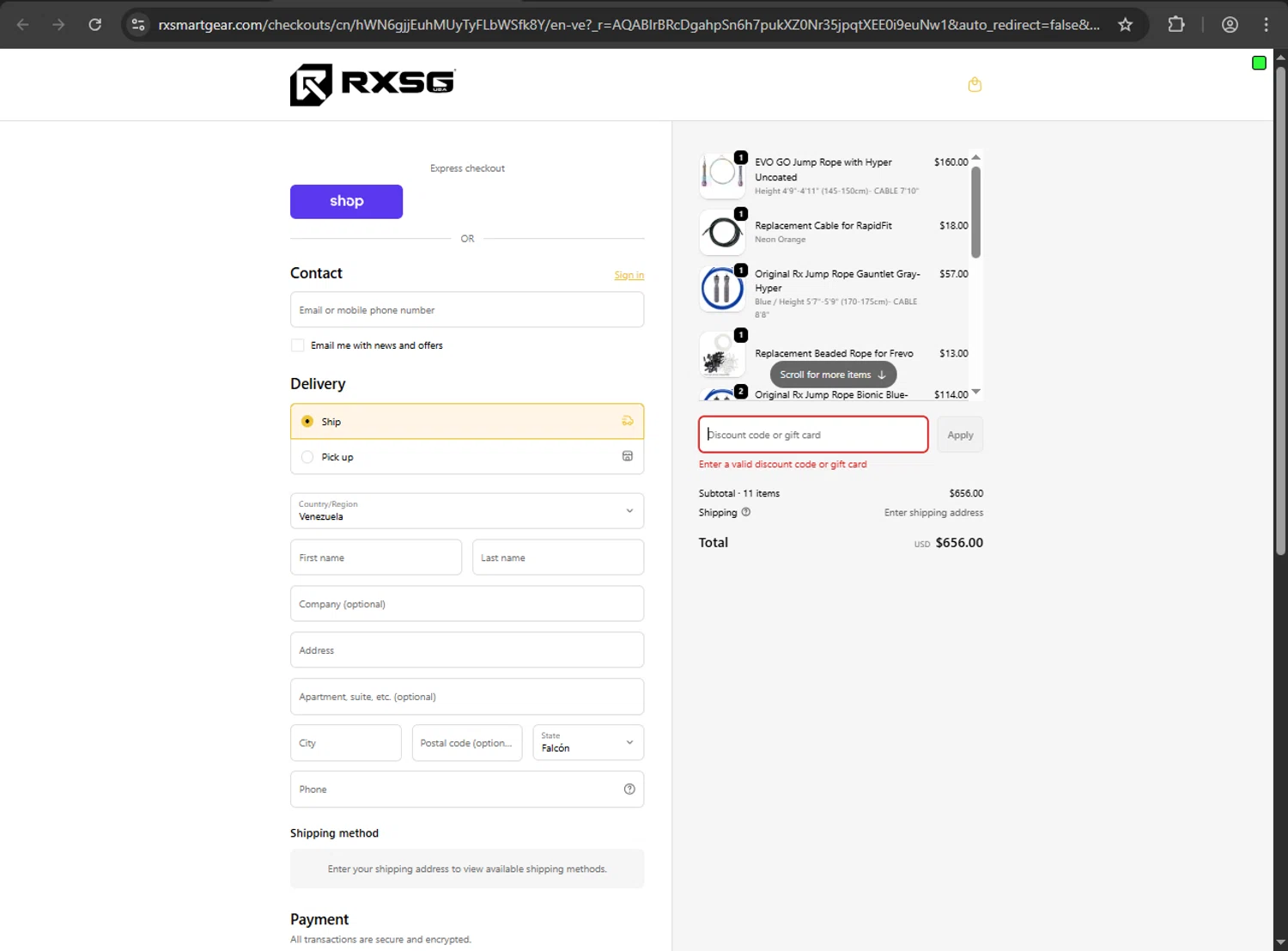Click the order summary scroll down arrow

click(x=975, y=392)
